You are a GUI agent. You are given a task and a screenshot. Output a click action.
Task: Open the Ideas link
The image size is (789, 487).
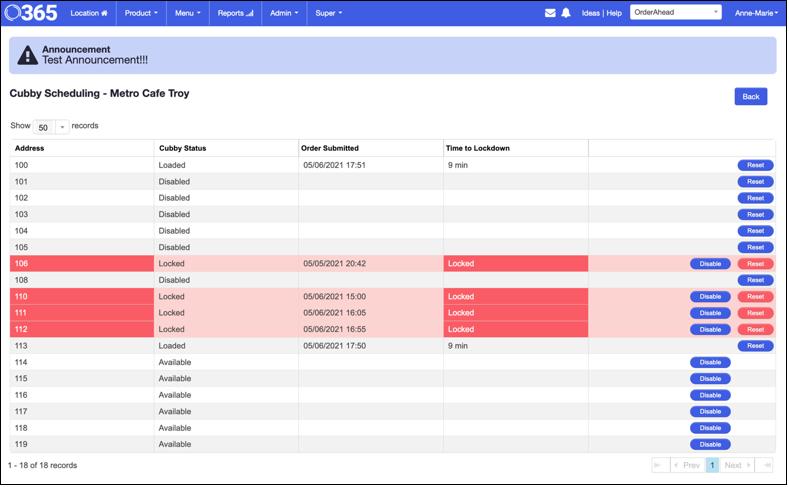point(590,13)
